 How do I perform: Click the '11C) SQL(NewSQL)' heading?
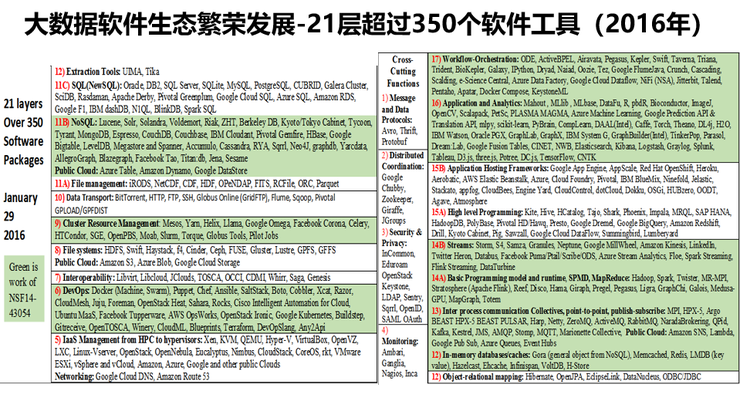click(88, 85)
